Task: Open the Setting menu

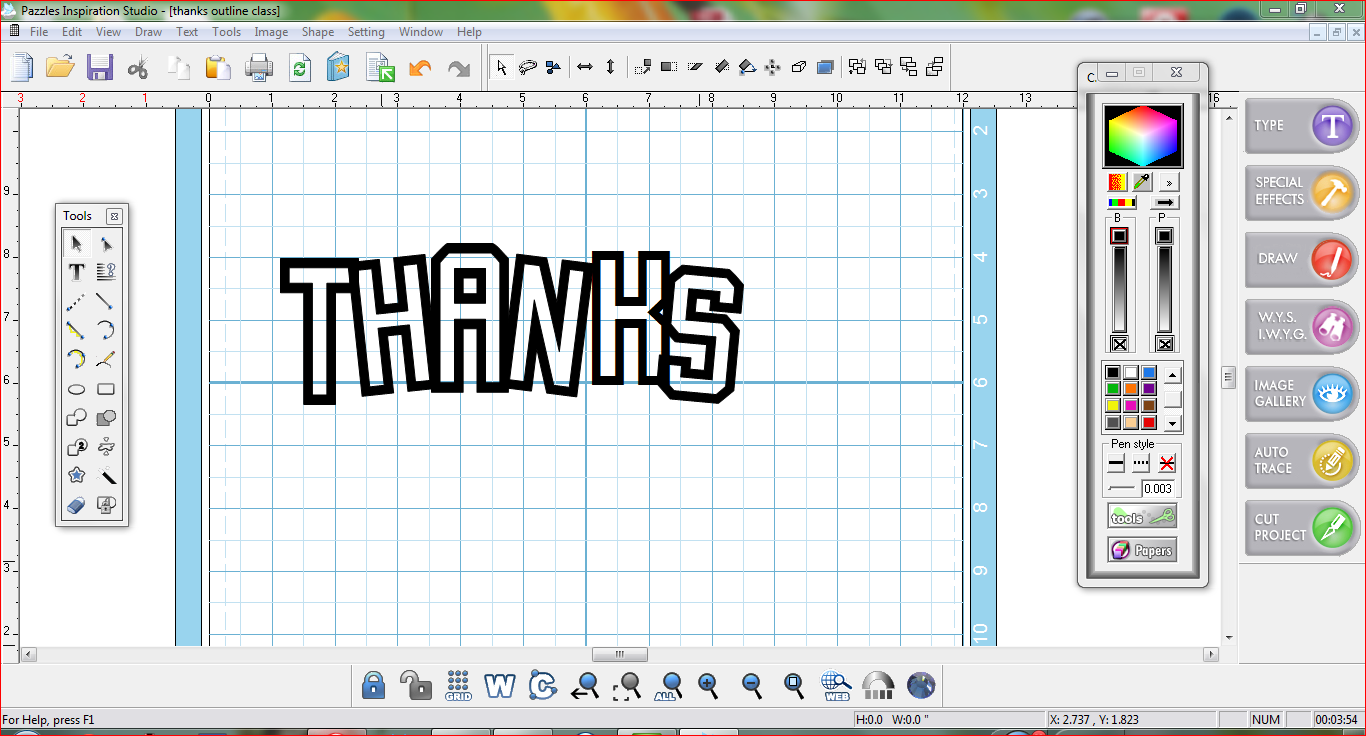Action: pyautogui.click(x=366, y=32)
